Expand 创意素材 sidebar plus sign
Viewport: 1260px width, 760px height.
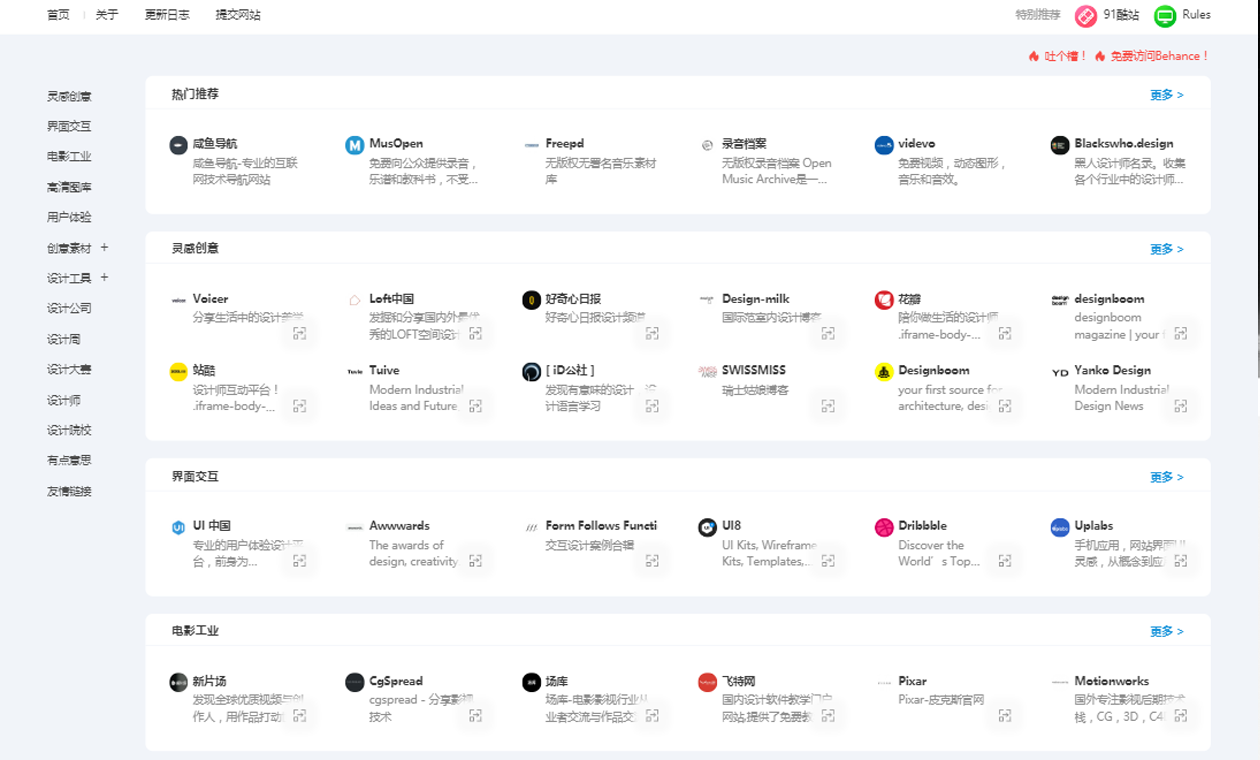[104, 247]
